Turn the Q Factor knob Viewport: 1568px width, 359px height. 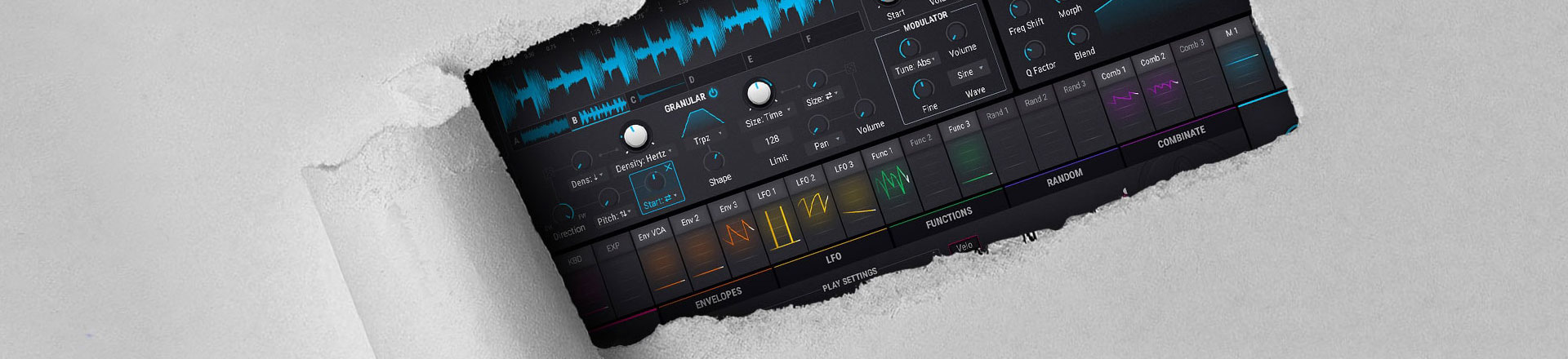(x=1034, y=51)
